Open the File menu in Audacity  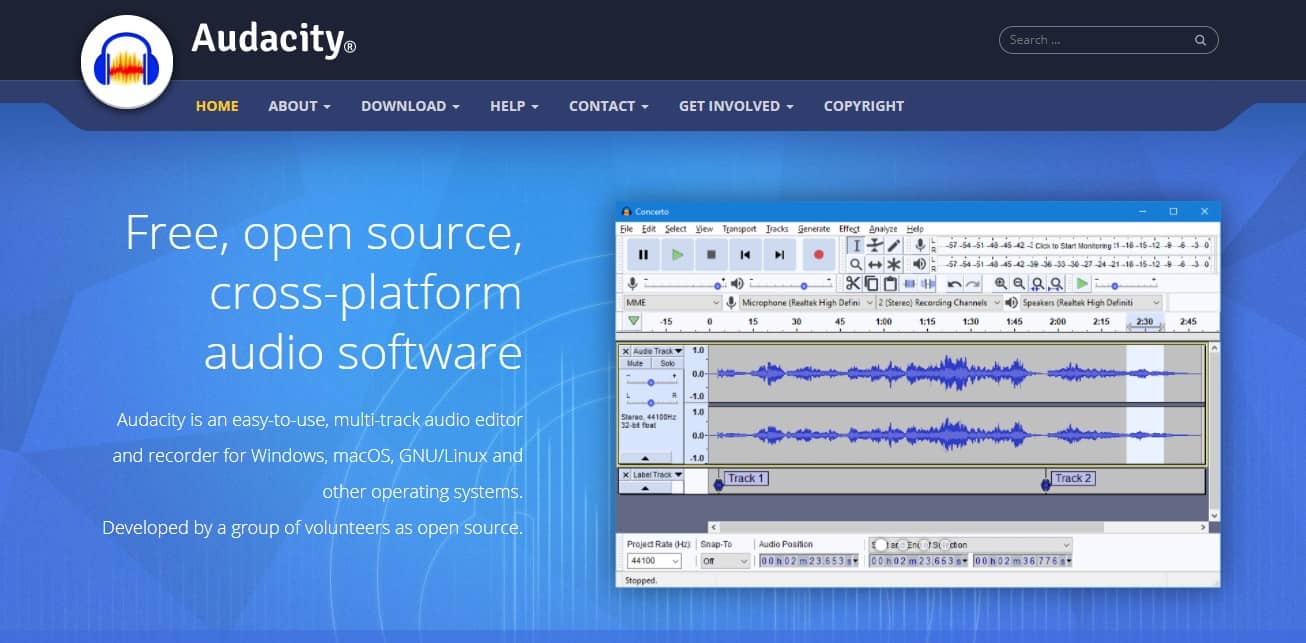click(x=626, y=229)
